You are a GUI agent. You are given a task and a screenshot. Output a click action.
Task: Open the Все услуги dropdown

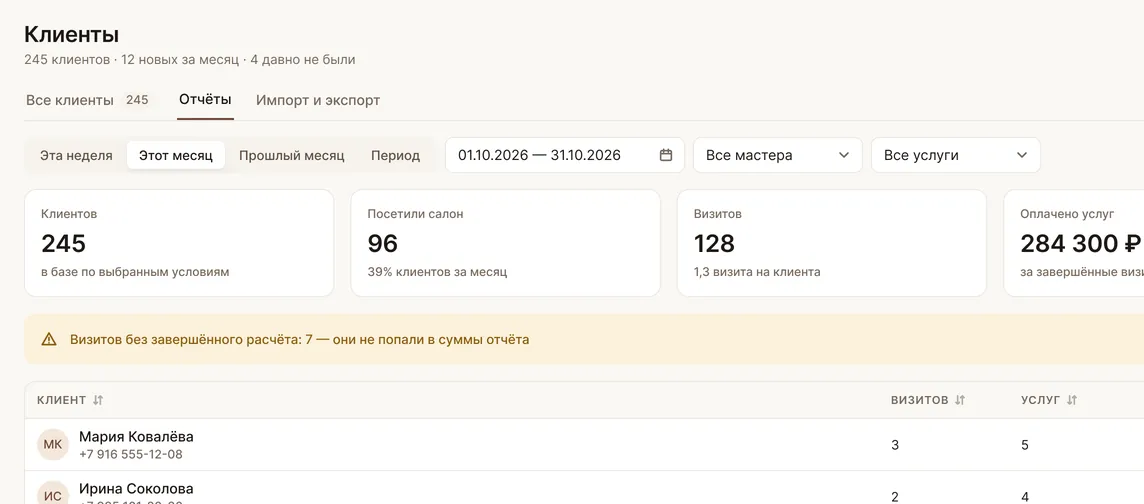tap(956, 155)
